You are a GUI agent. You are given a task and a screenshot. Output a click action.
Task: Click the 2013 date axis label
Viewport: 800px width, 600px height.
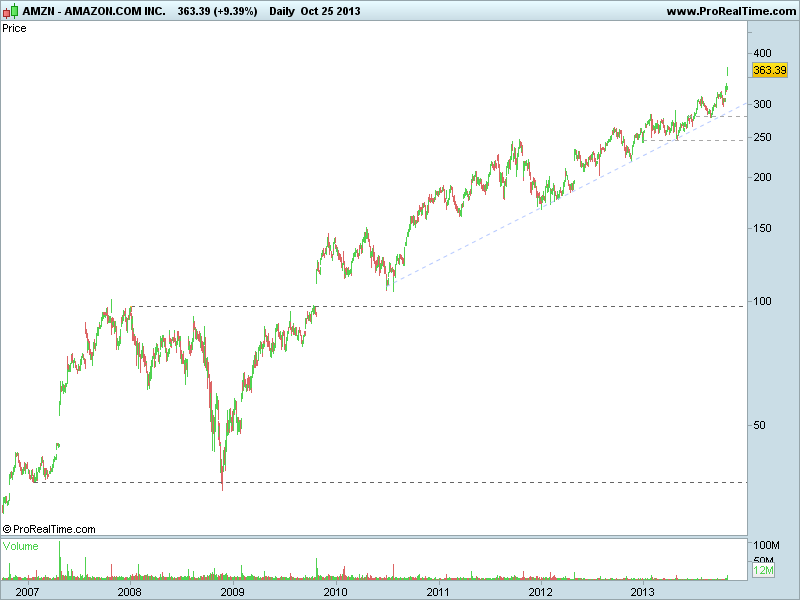642,592
